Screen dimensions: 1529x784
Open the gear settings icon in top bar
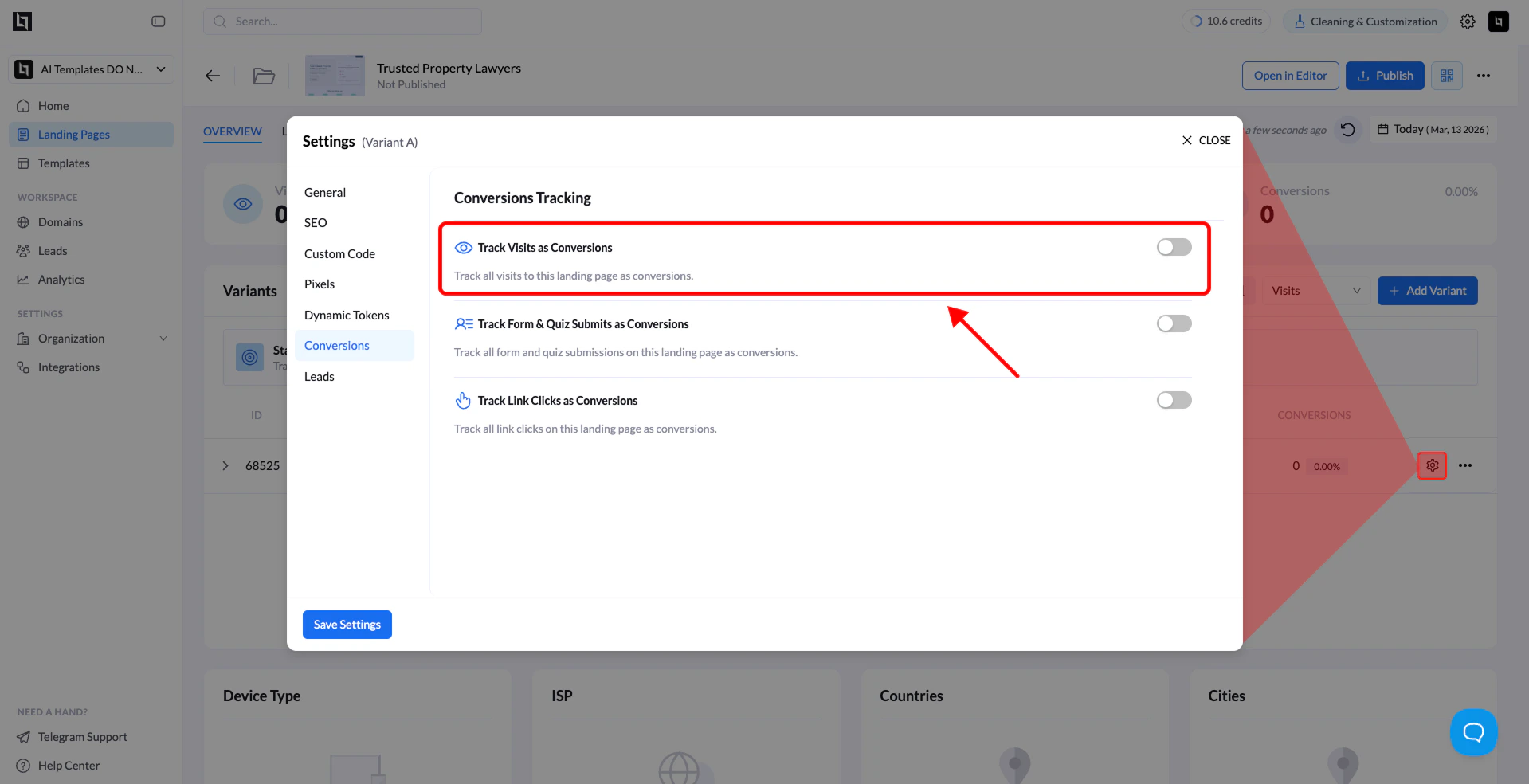1468,22
